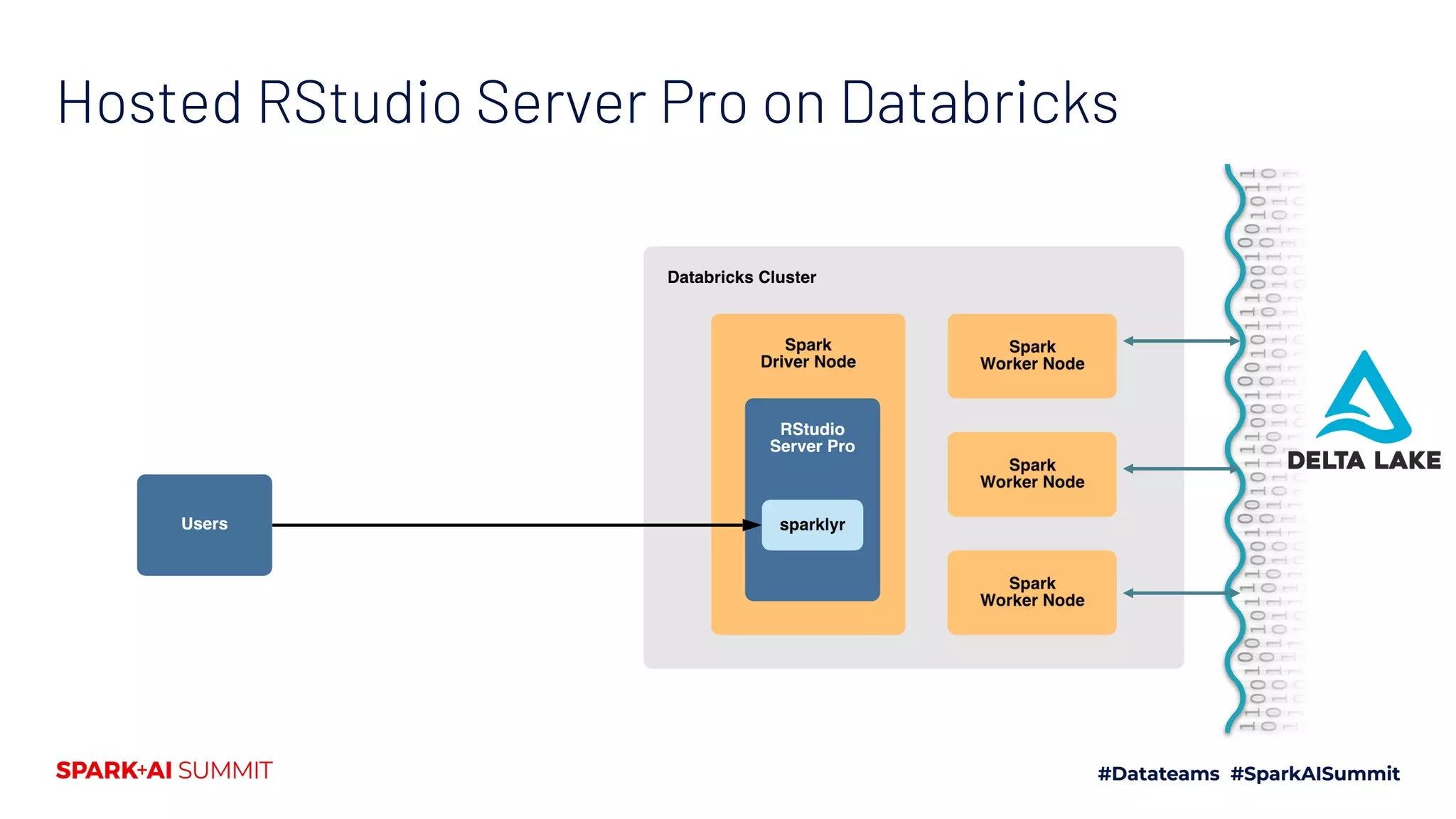Click the Spark Driver Node label

pyautogui.click(x=808, y=353)
